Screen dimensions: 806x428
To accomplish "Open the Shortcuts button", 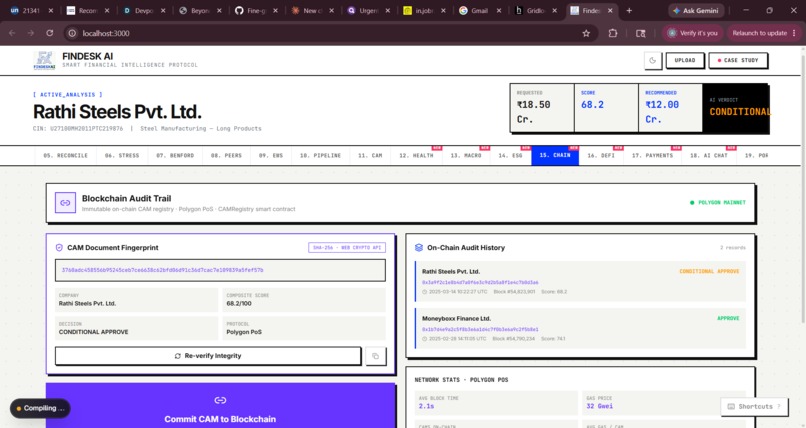I will click(x=754, y=406).
